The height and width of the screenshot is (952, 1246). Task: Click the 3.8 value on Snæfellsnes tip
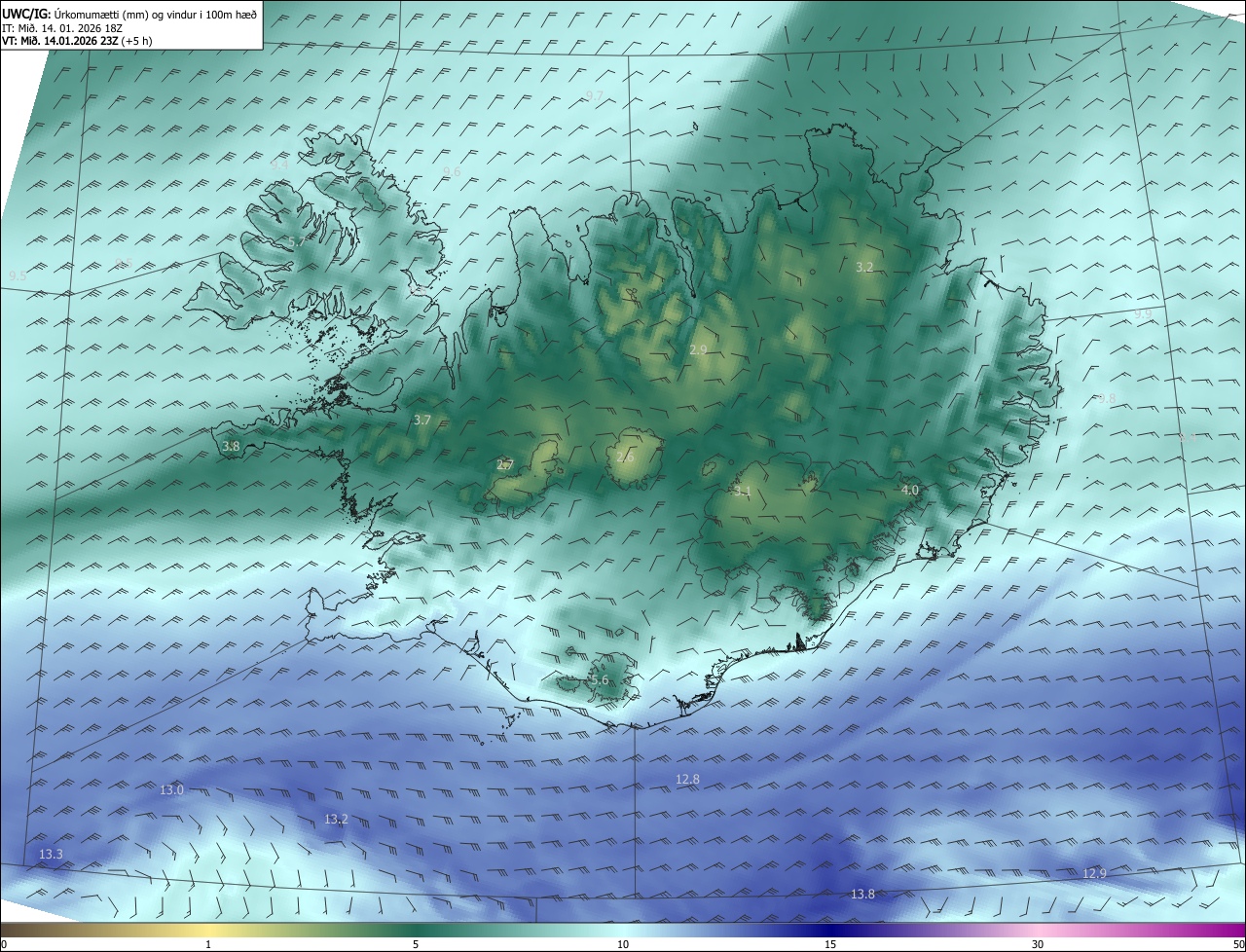click(x=231, y=447)
